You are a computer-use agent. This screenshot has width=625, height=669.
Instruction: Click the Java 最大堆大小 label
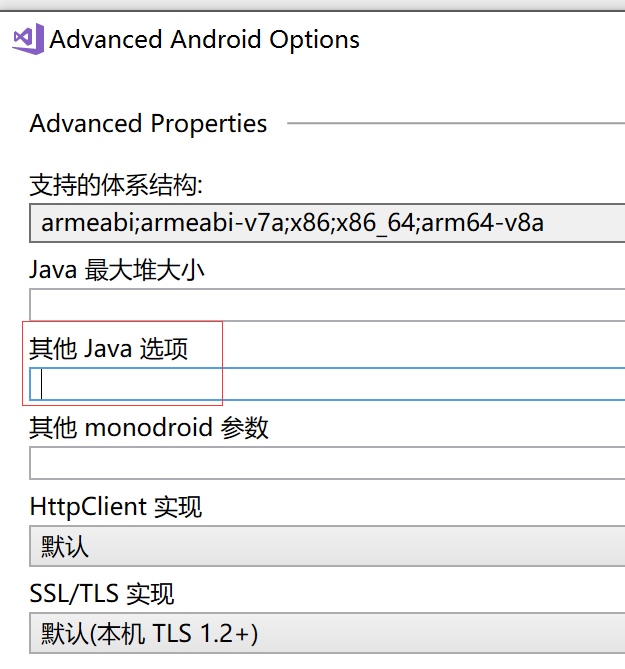point(117,269)
